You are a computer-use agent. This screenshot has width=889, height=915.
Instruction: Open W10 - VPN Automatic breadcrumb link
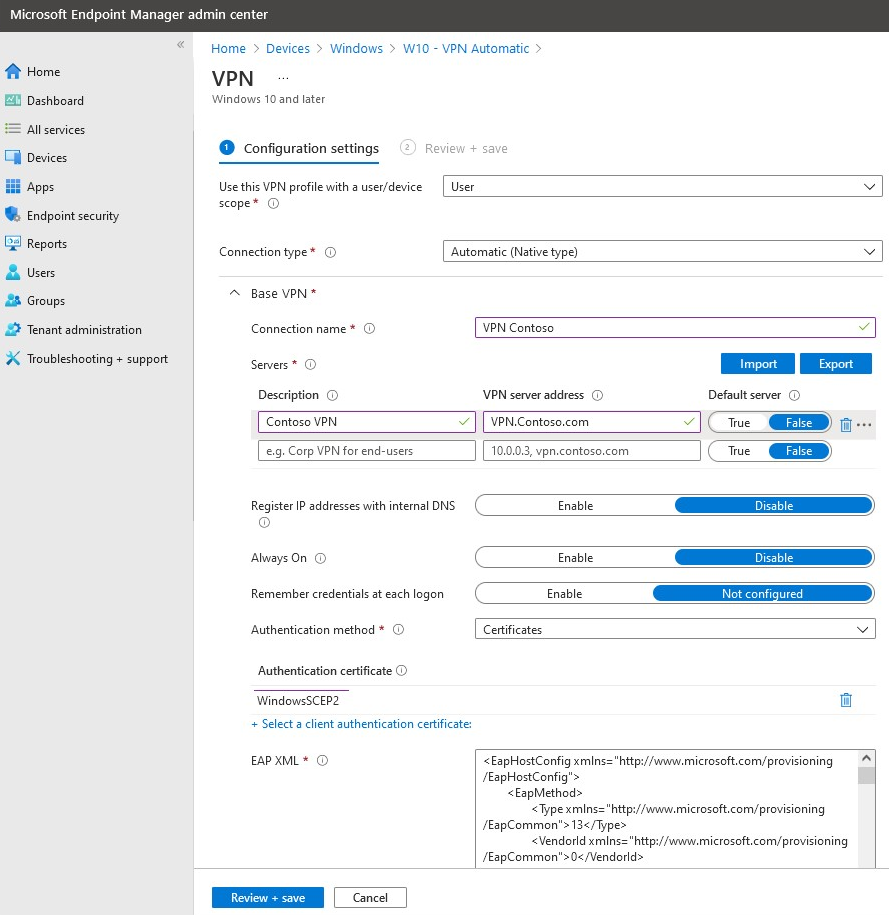tap(466, 48)
